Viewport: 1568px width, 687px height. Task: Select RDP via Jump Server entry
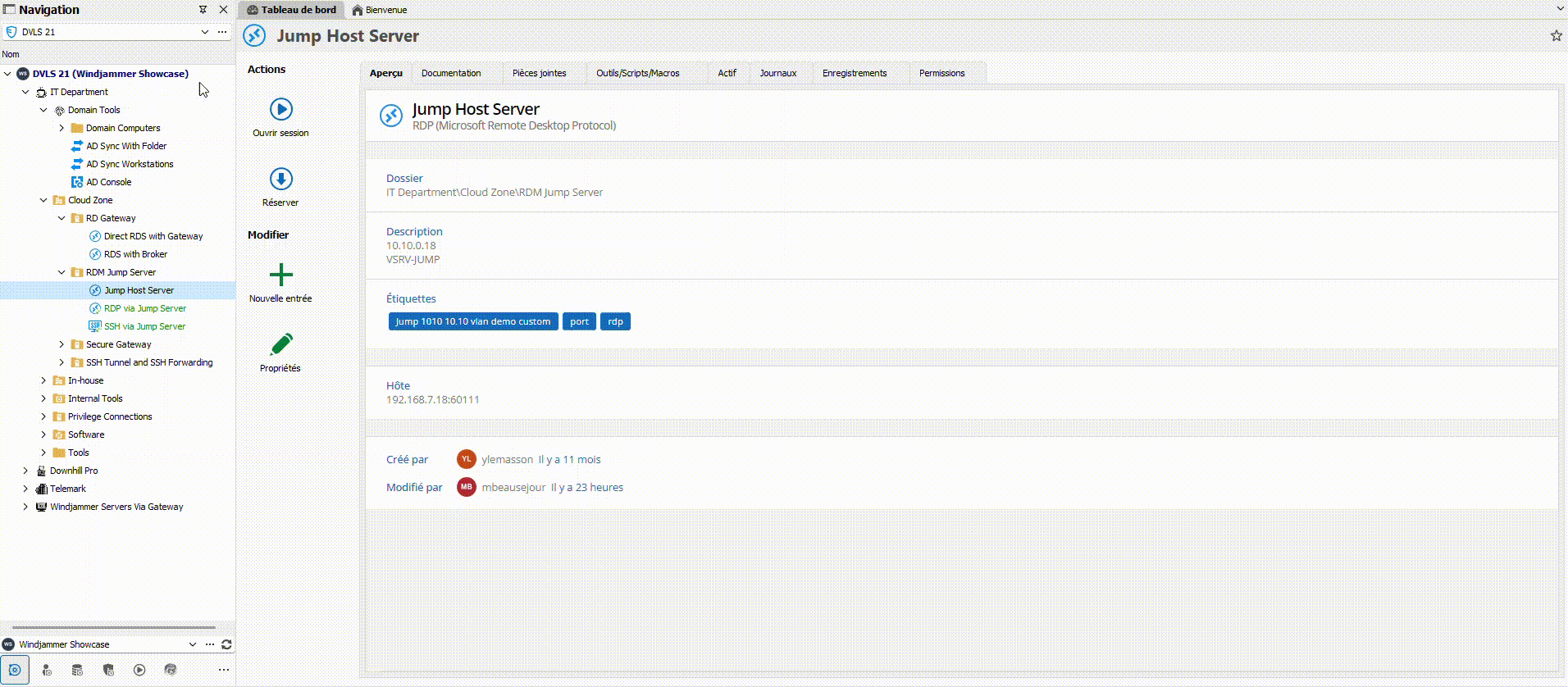(x=144, y=308)
